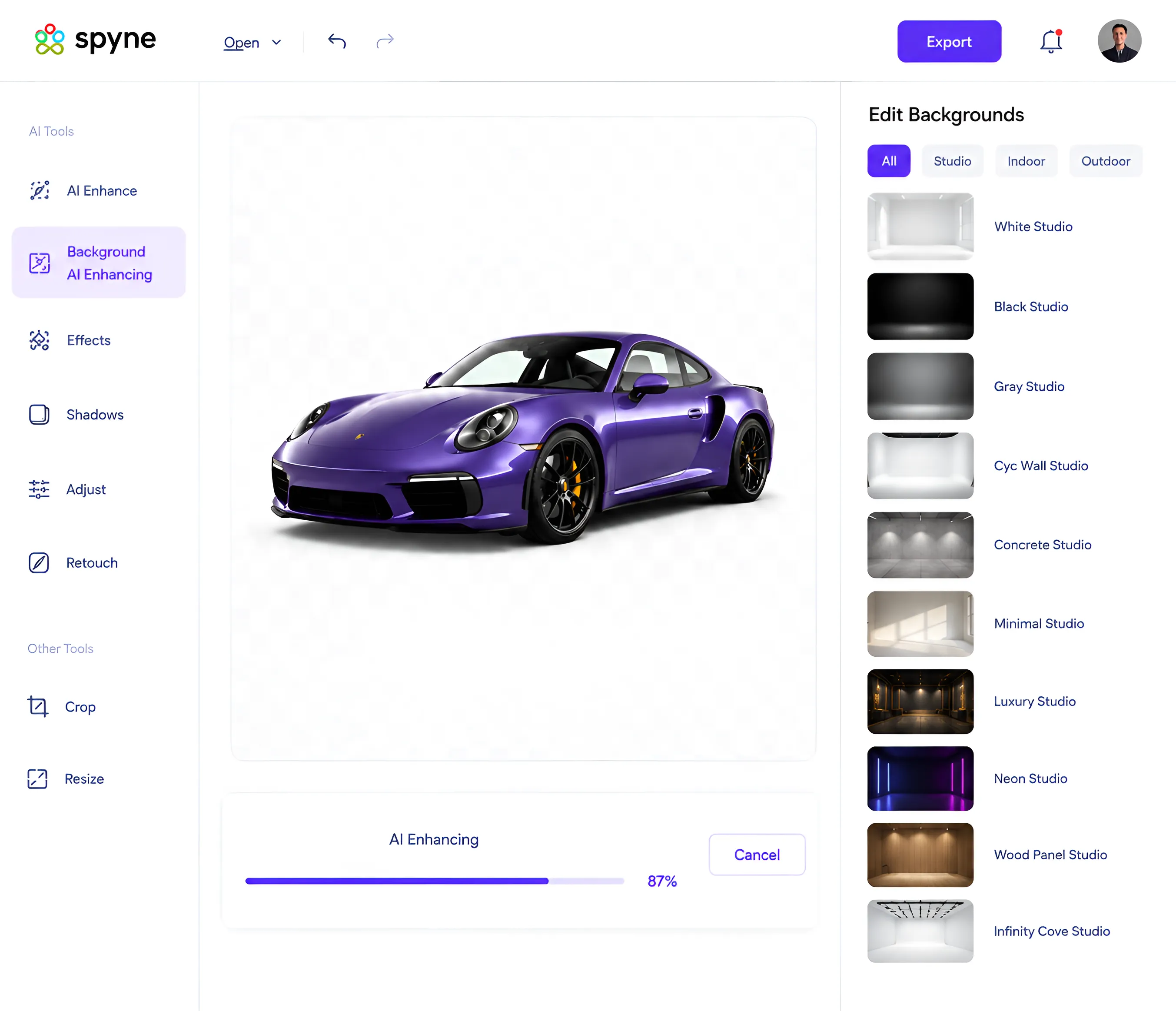
Task: Click the AI Enhancing progress bar
Action: click(435, 881)
